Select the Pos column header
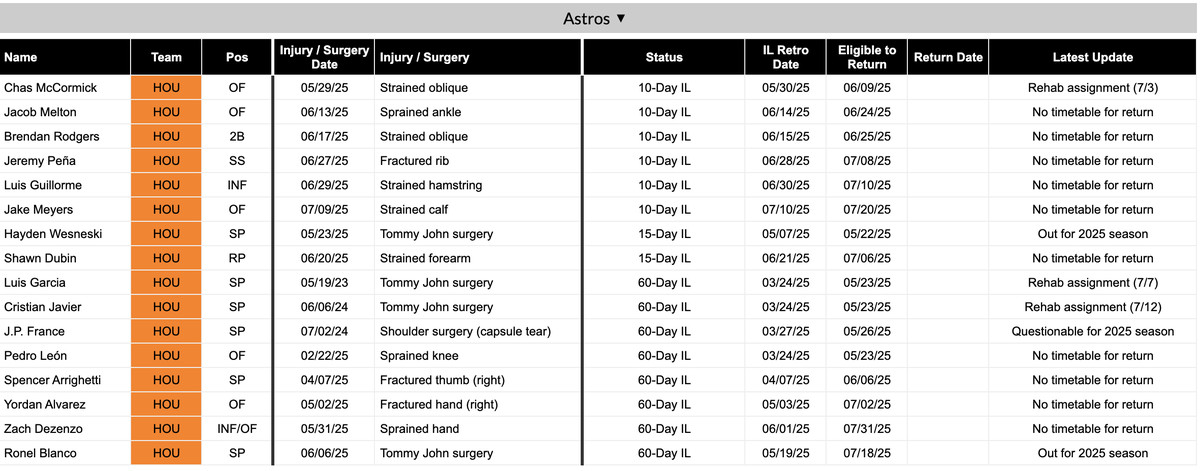 click(237, 57)
